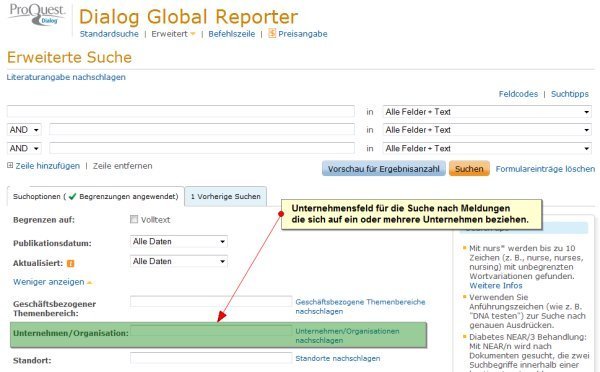Open Literaturangabe nachschlagen link
The width and height of the screenshot is (600, 372).
point(66,77)
